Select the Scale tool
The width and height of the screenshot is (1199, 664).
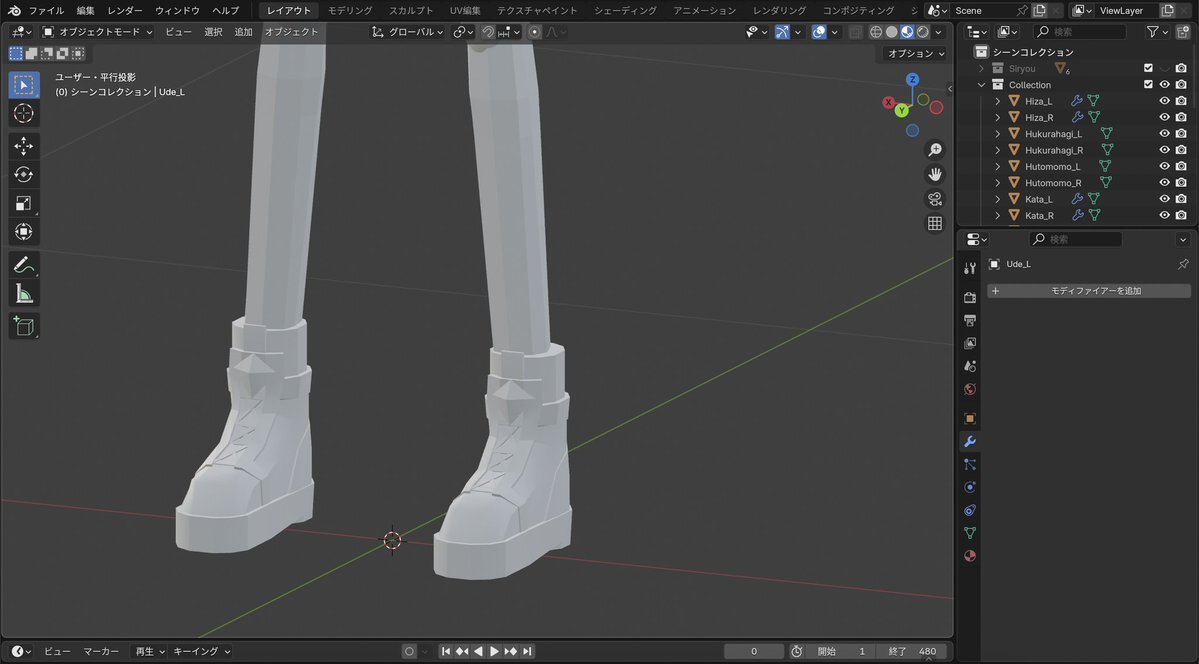pyautogui.click(x=24, y=204)
